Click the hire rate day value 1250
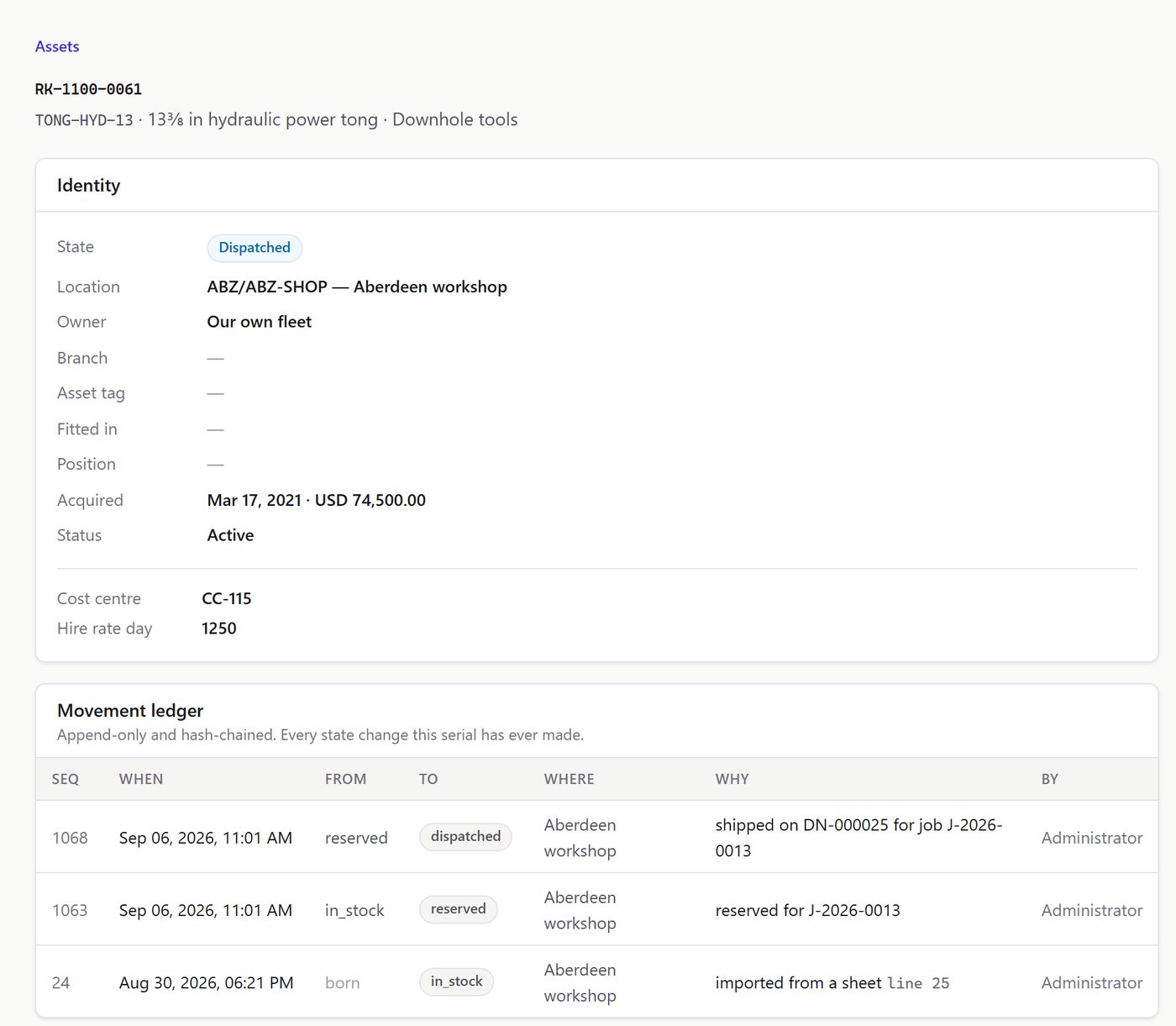The width and height of the screenshot is (1176, 1026). 219,628
